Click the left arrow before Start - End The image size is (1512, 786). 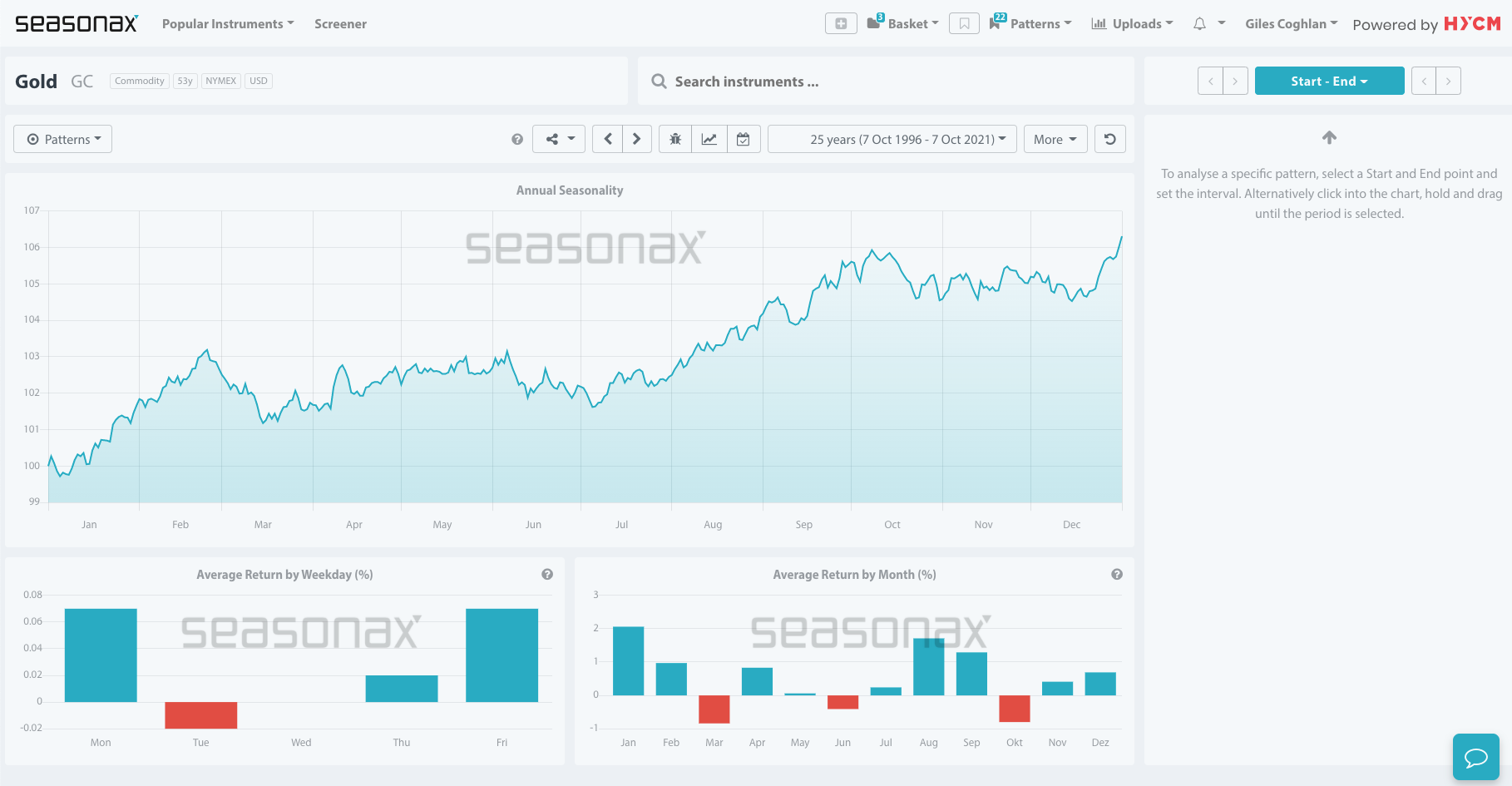1210,81
